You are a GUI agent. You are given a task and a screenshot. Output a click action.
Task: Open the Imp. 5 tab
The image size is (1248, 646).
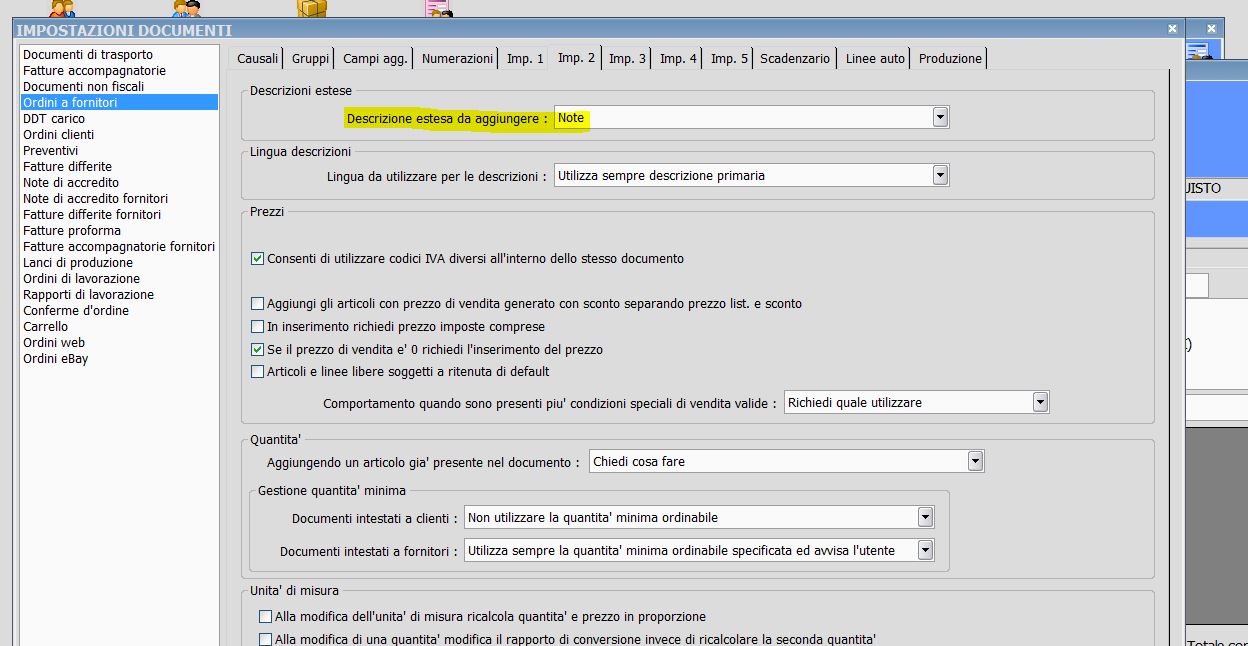point(730,59)
